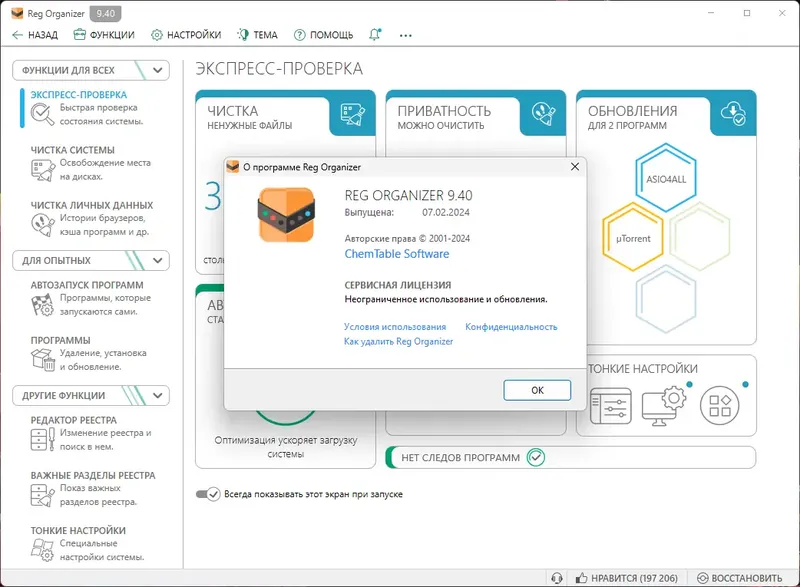This screenshot has width=800, height=587.
Task: Click the privacy icon on ПРИВАТНОСТЬ card
Action: pyautogui.click(x=543, y=113)
